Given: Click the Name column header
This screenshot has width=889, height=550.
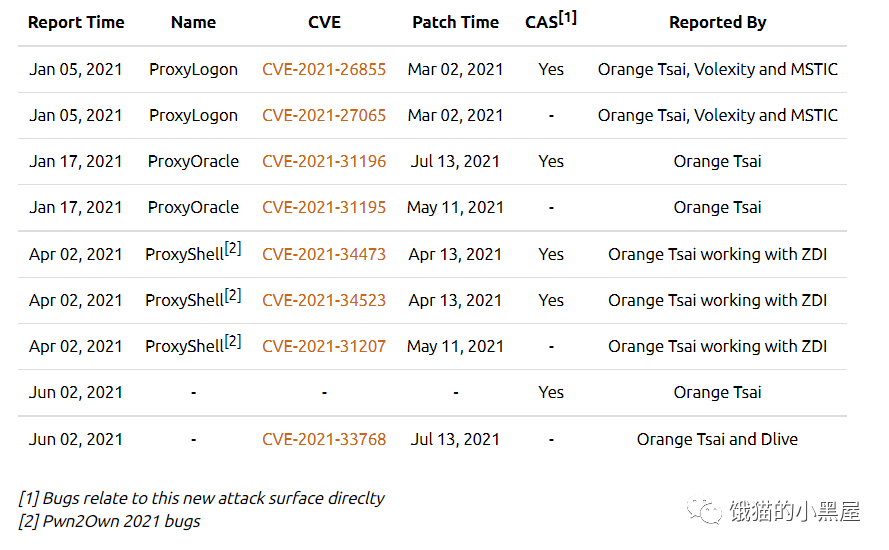Looking at the screenshot, I should click(194, 22).
